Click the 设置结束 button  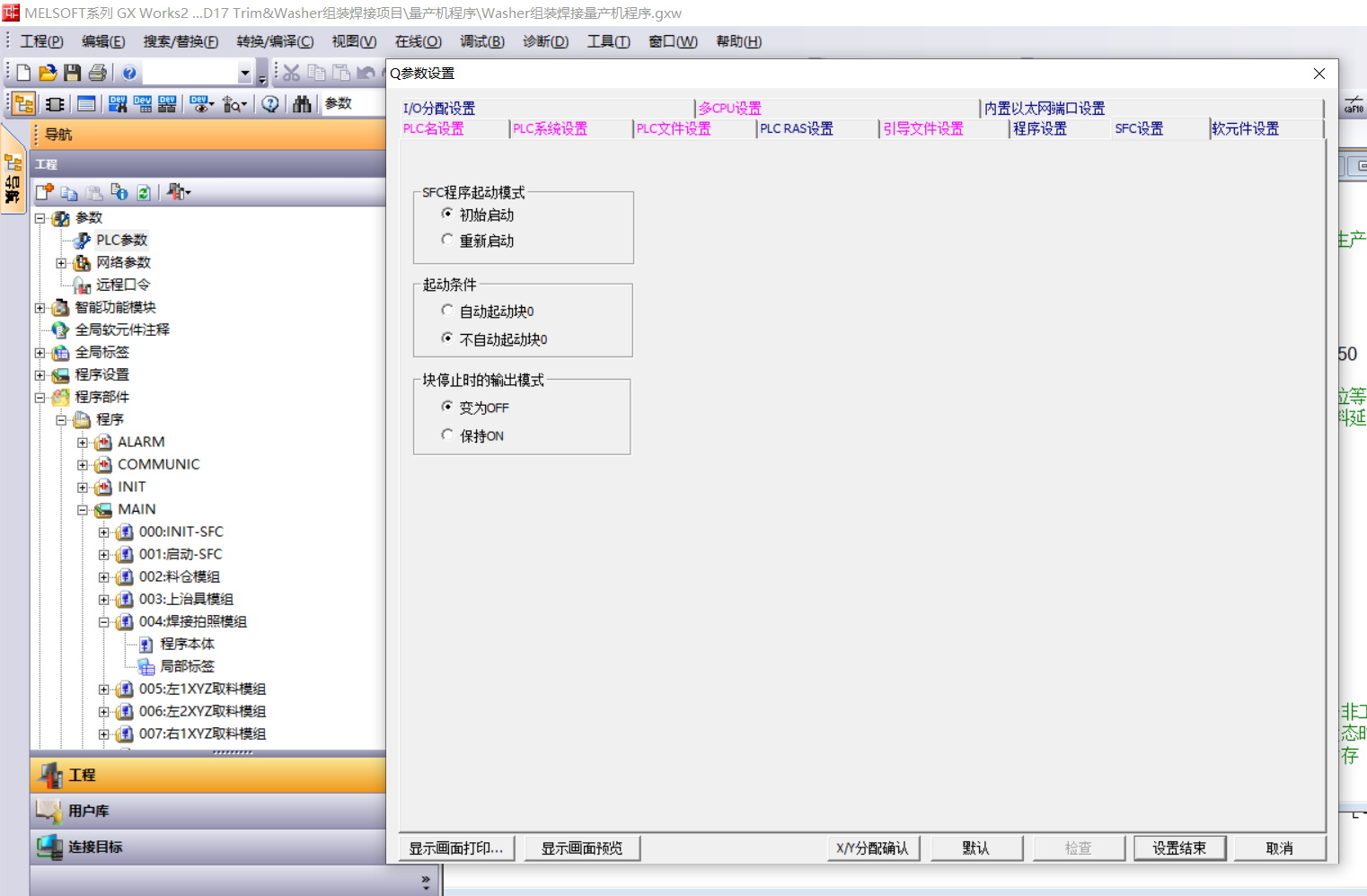(x=1178, y=848)
